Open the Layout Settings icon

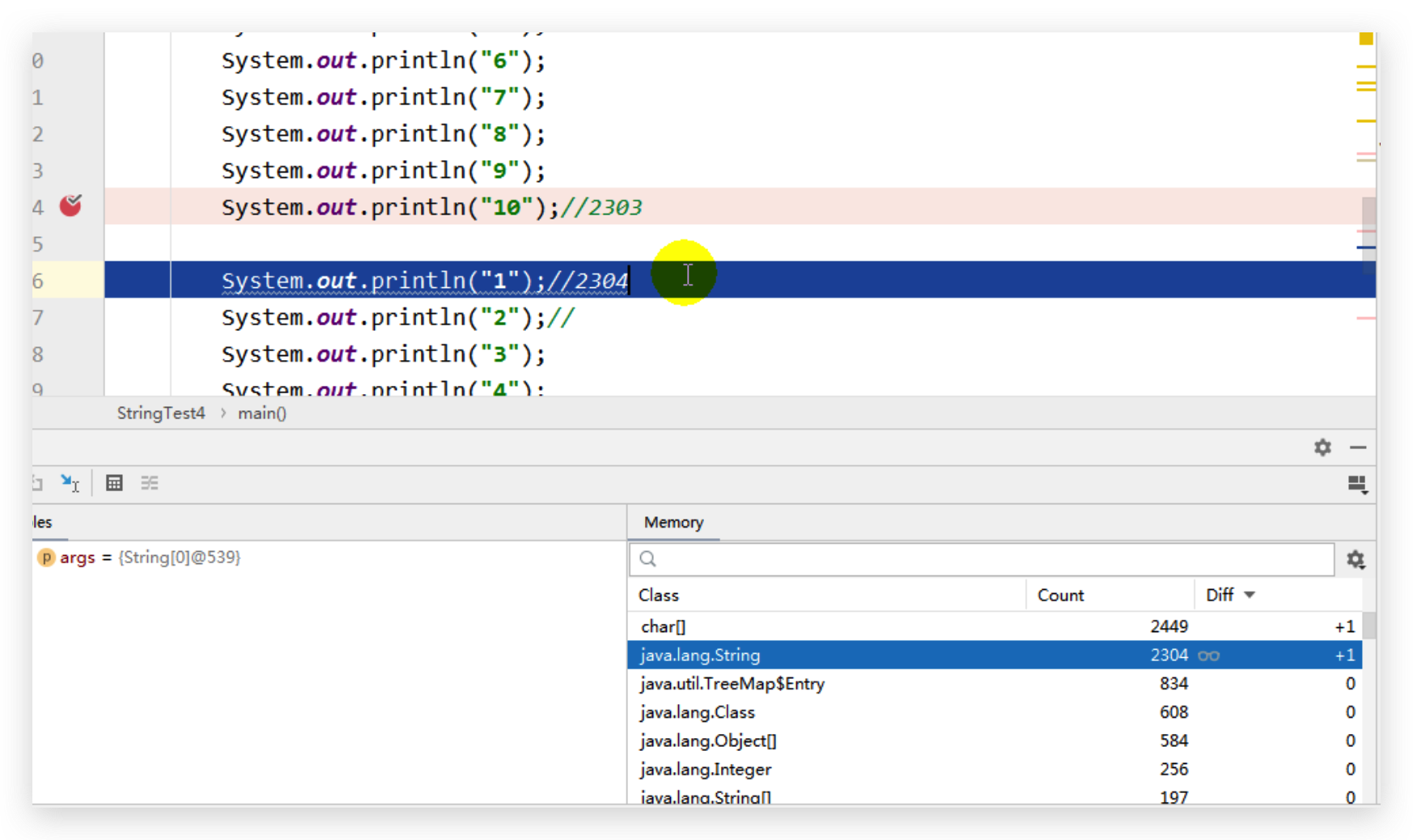point(1357,484)
